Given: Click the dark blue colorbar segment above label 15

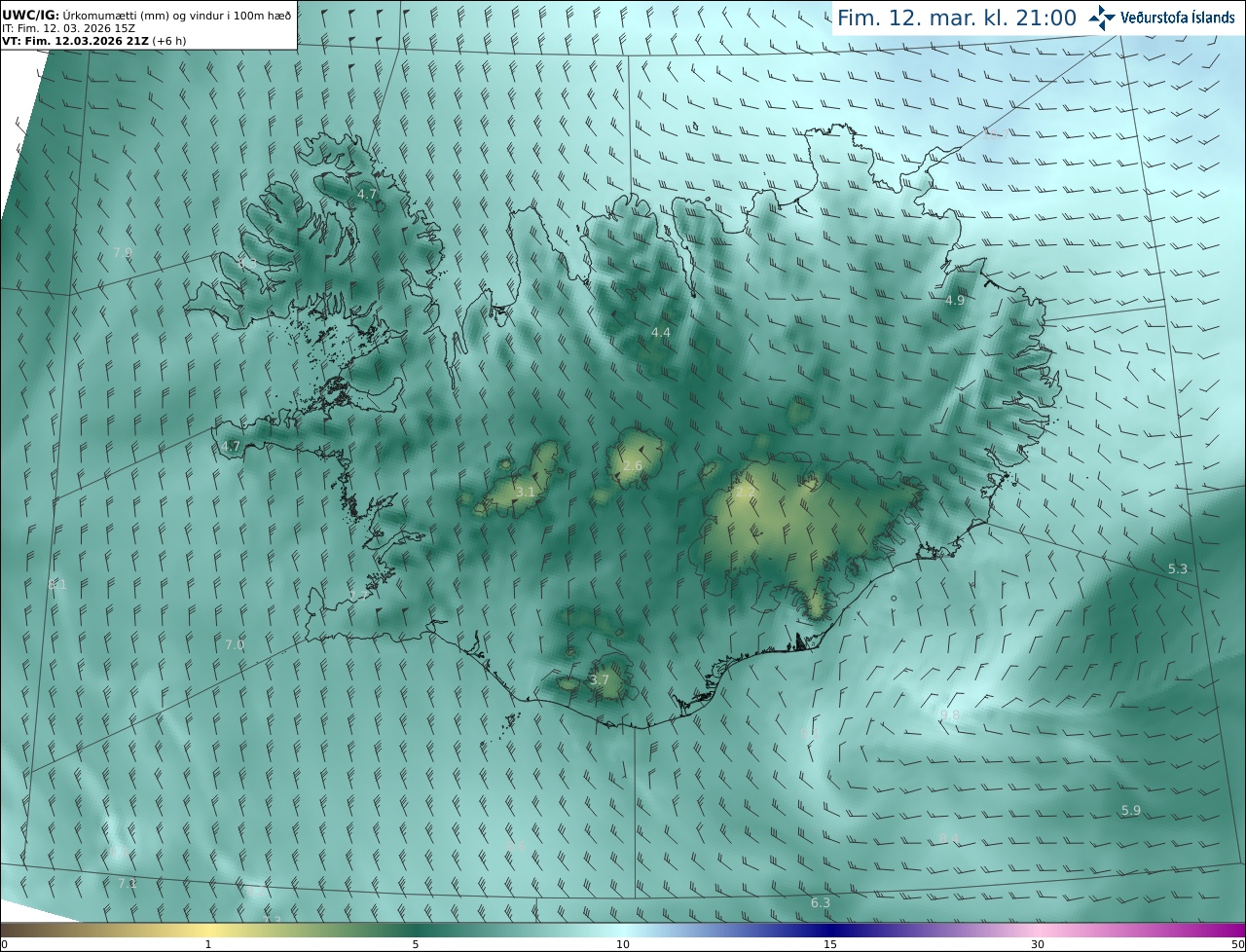Looking at the screenshot, I should click(x=830, y=930).
